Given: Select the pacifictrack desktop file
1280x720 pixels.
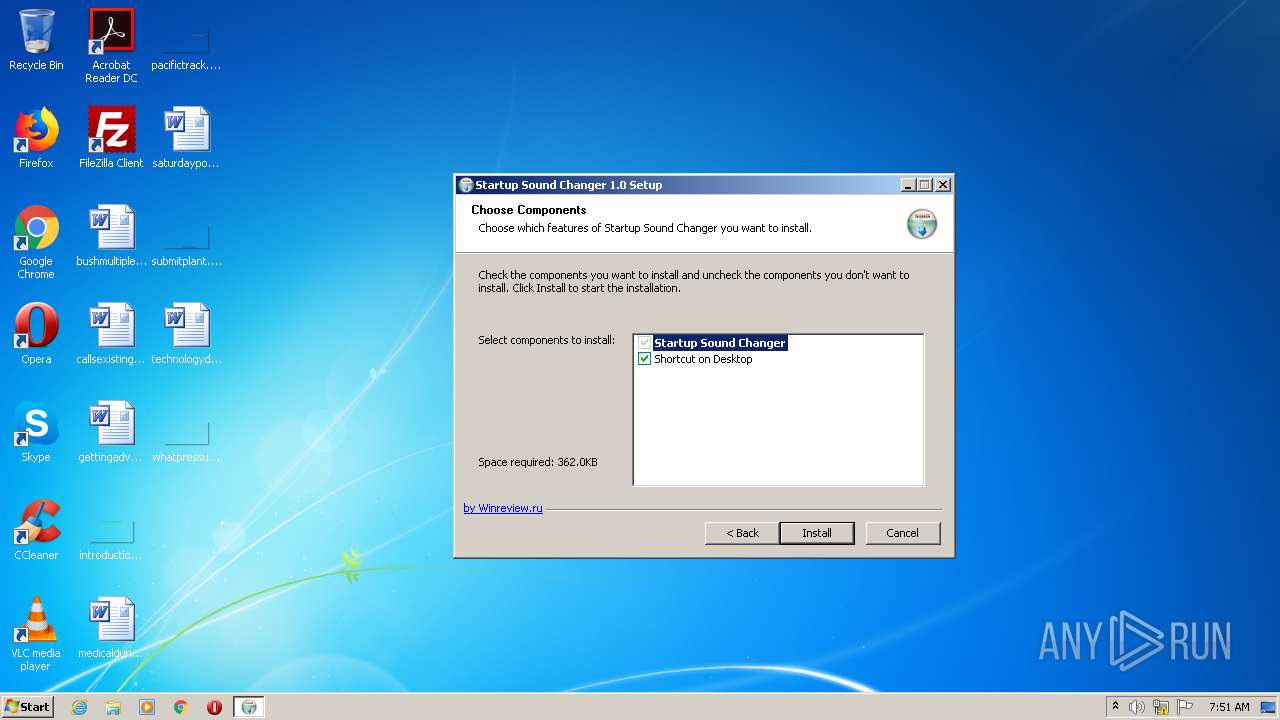Looking at the screenshot, I should pyautogui.click(x=186, y=46).
